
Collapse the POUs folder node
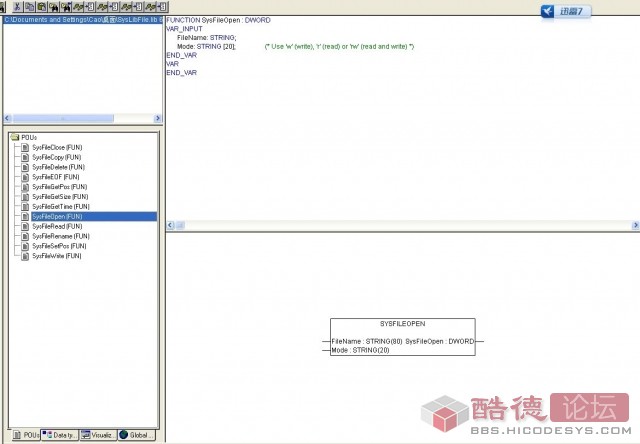pos(14,137)
